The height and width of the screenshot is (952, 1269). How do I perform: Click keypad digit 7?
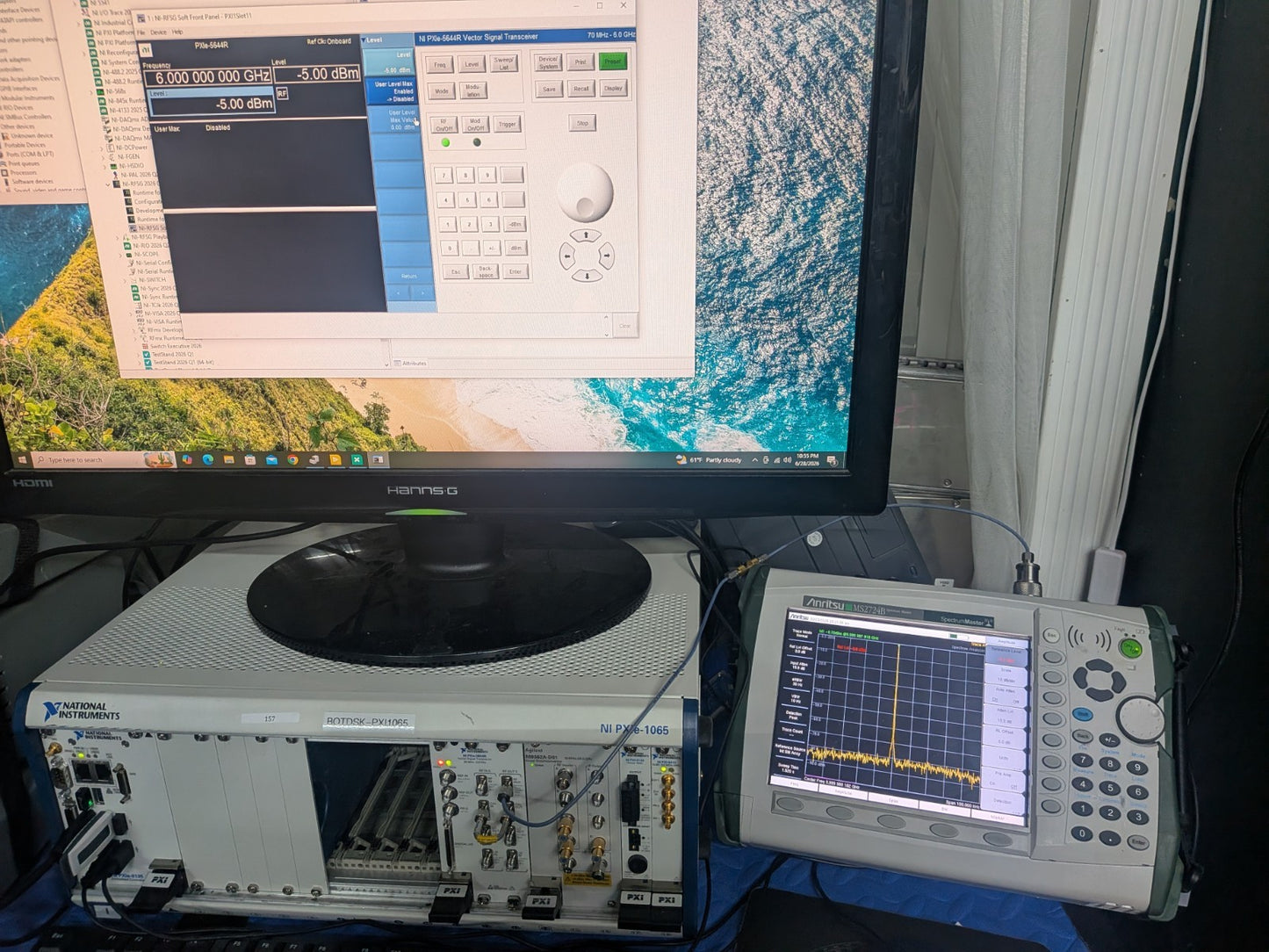point(444,176)
